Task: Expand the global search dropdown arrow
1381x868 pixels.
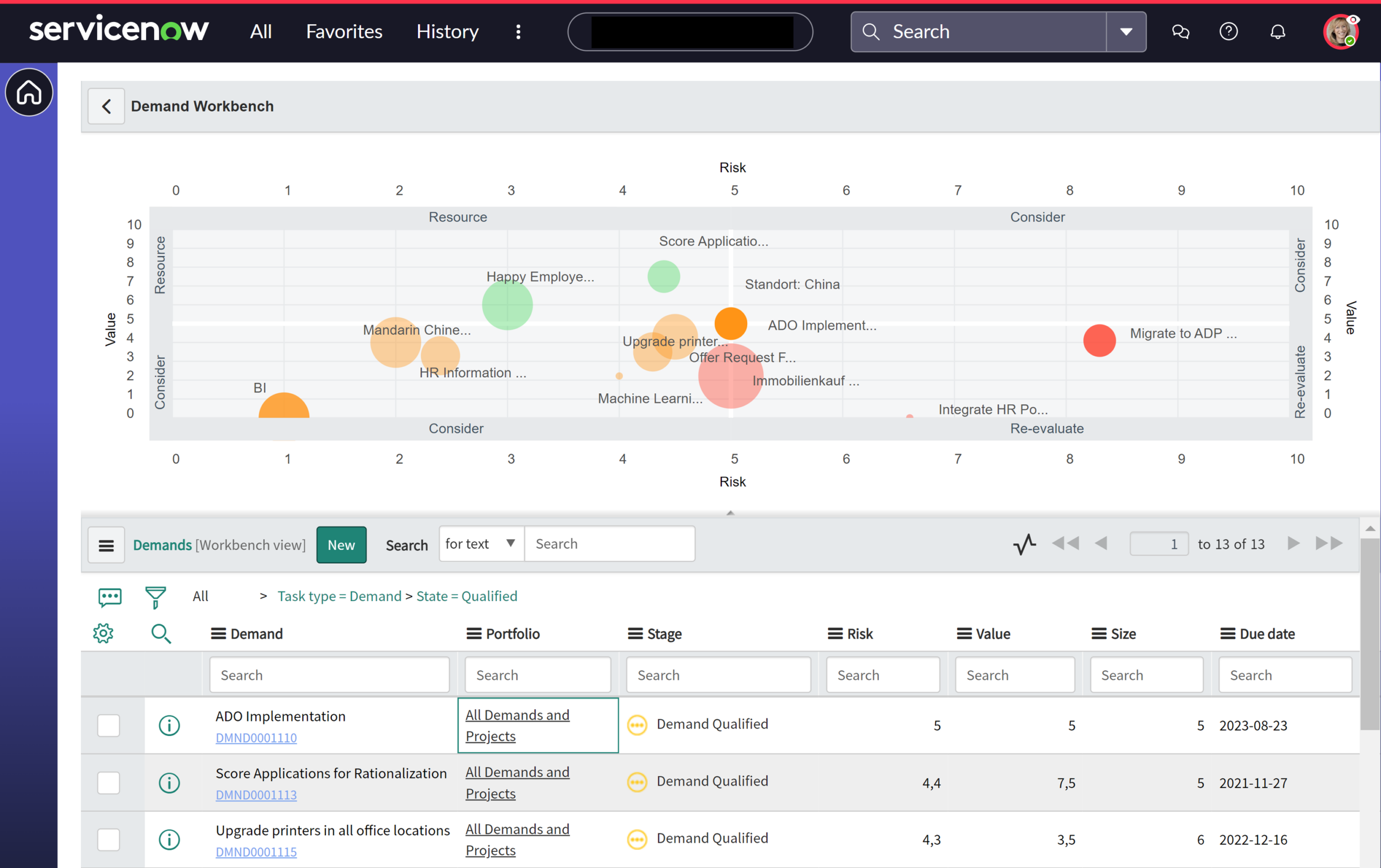Action: (1126, 31)
